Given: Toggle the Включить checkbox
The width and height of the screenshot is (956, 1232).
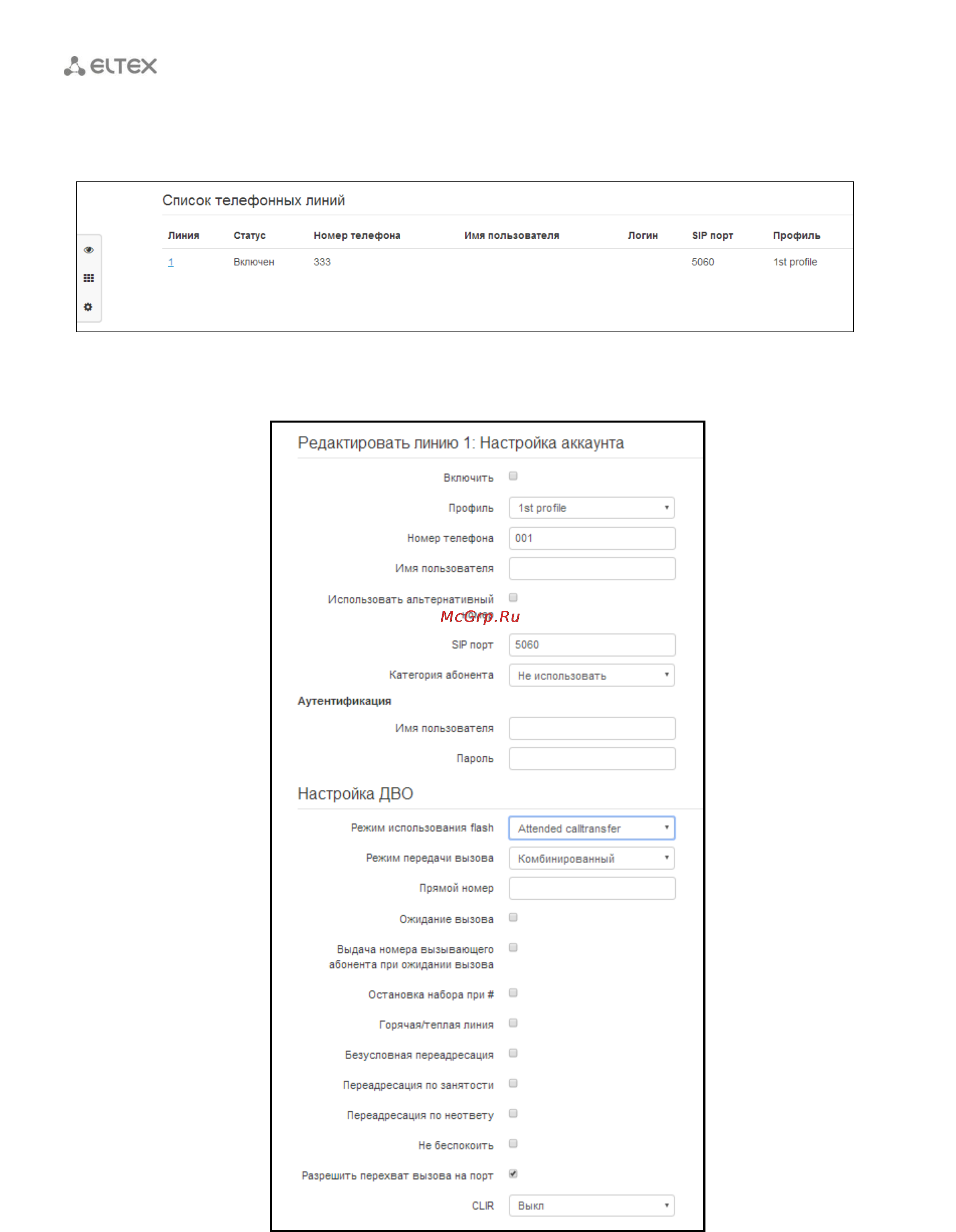Looking at the screenshot, I should coord(513,476).
